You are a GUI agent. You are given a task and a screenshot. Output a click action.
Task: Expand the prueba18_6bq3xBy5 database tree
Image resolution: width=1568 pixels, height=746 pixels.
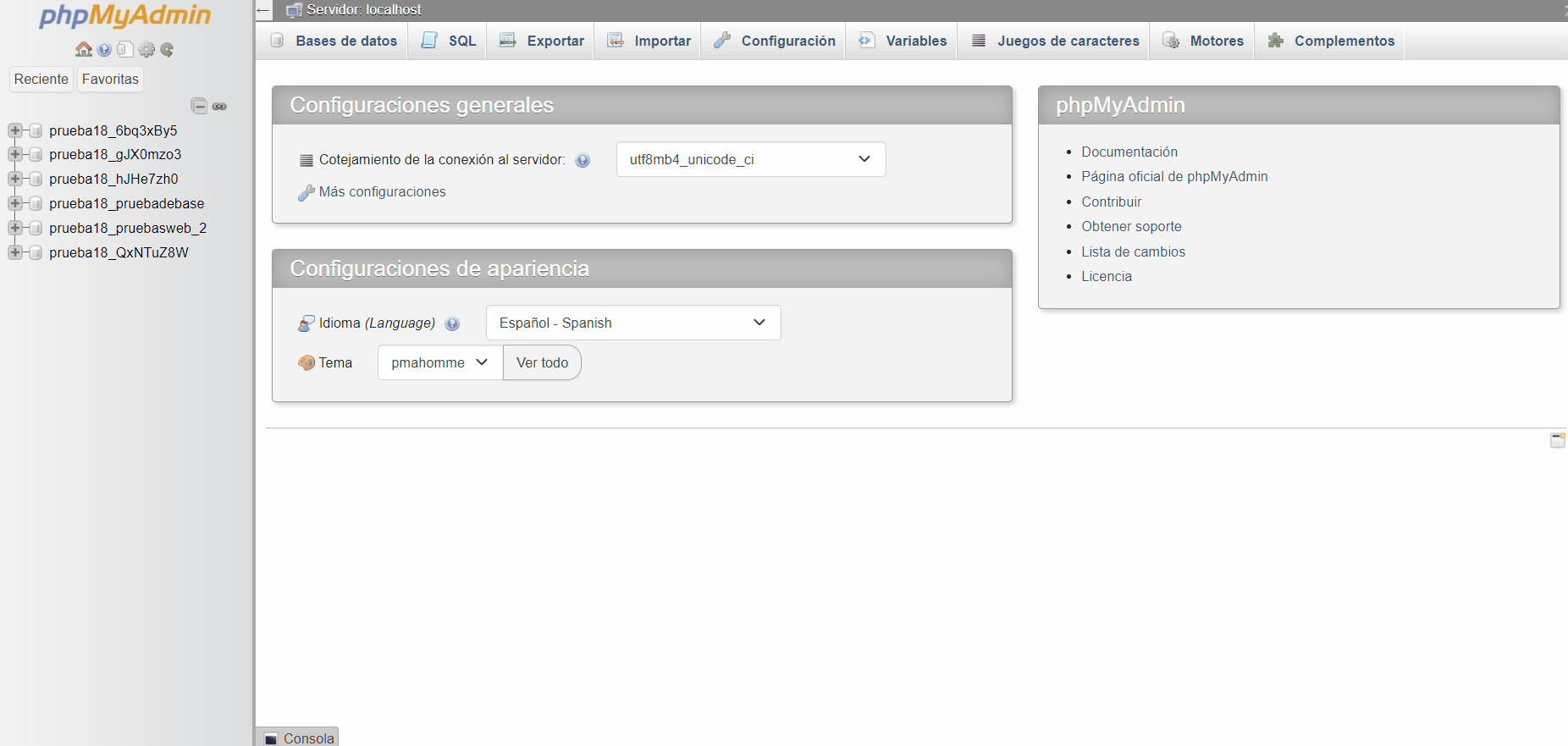pyautogui.click(x=14, y=130)
